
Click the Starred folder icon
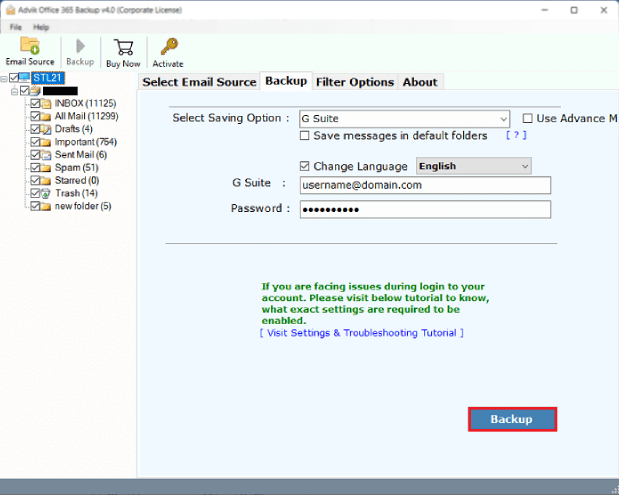[47, 181]
